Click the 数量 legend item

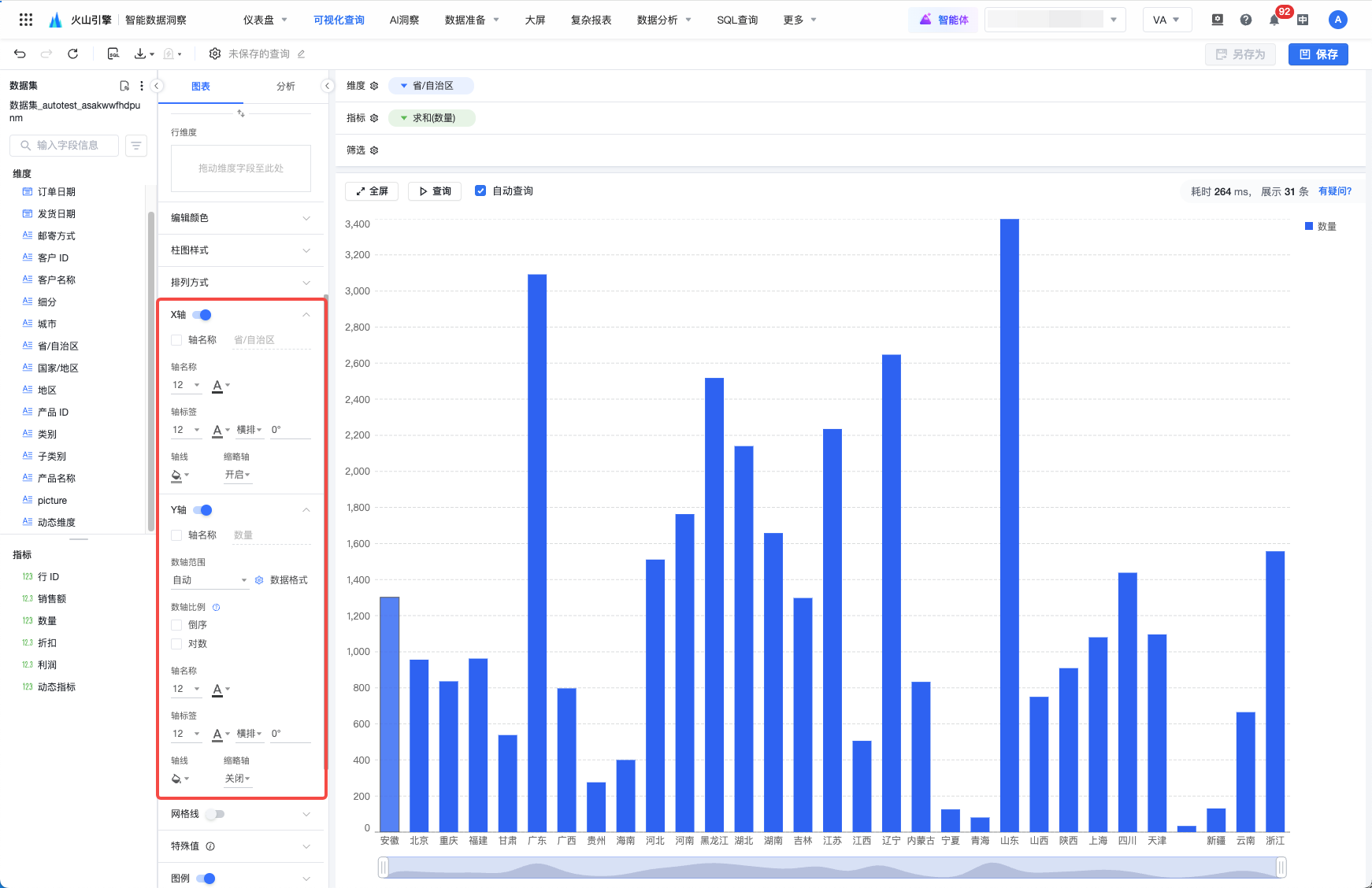click(1321, 227)
